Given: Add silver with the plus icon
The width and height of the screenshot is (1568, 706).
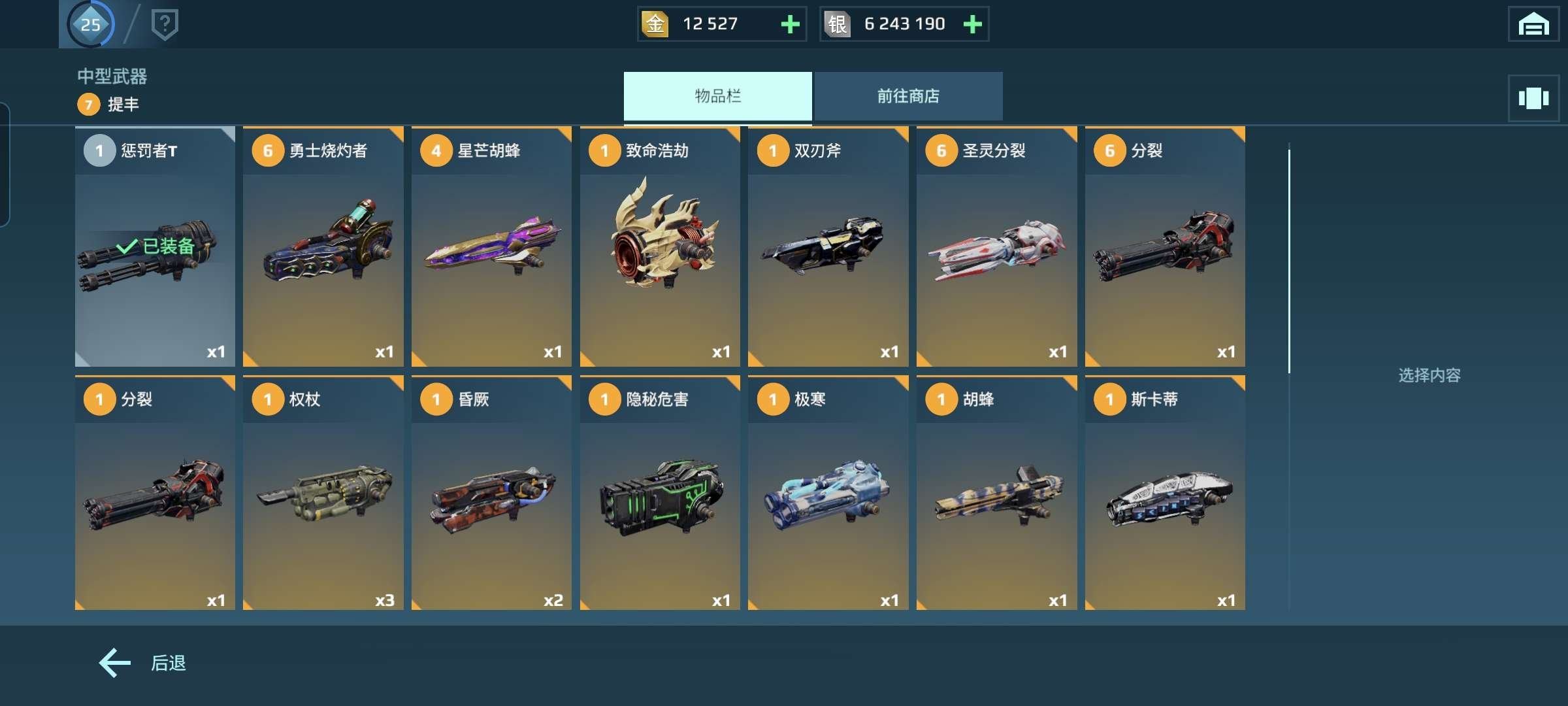Looking at the screenshot, I should pyautogui.click(x=972, y=24).
